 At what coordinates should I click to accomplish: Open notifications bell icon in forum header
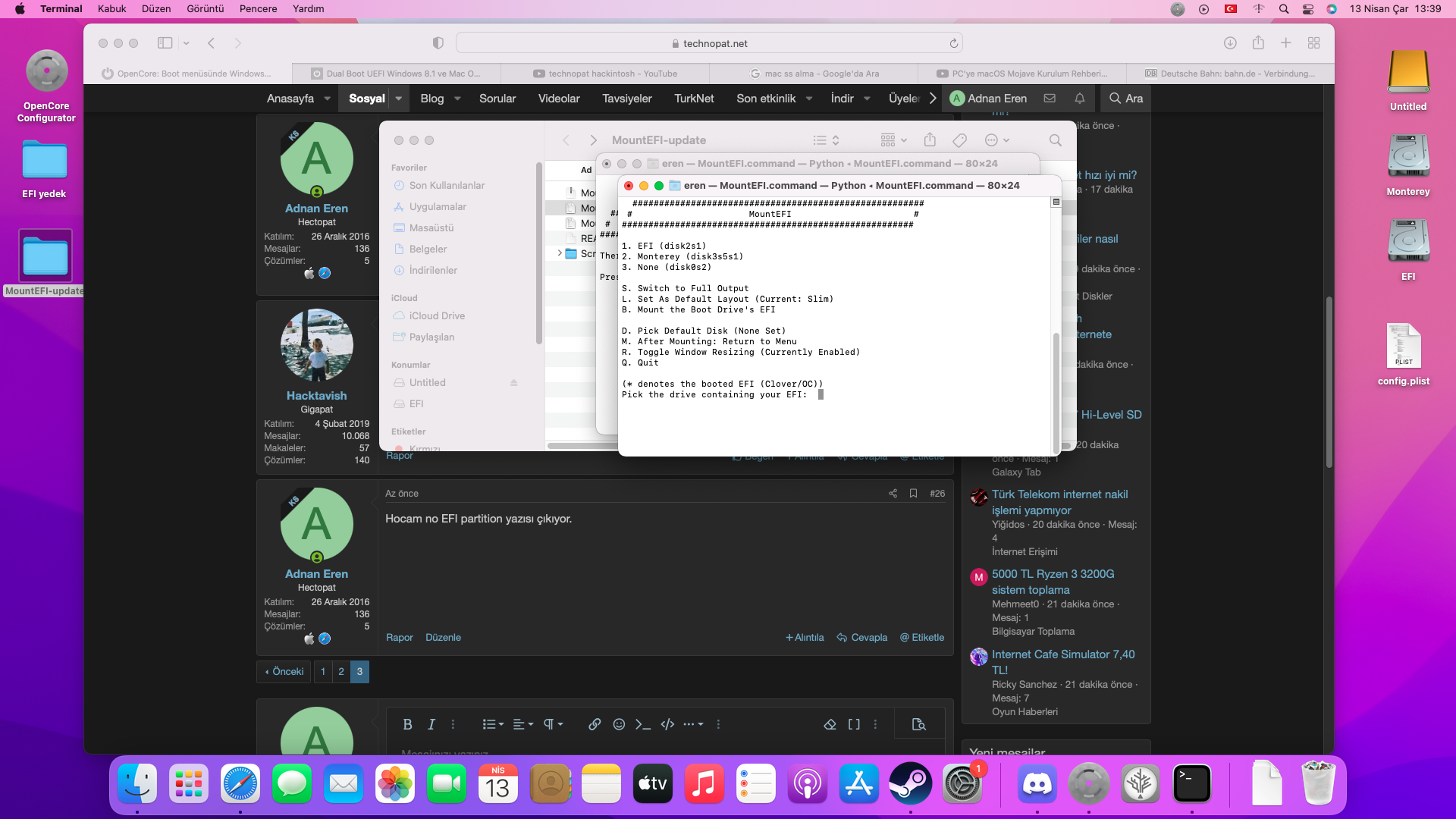coord(1079,99)
